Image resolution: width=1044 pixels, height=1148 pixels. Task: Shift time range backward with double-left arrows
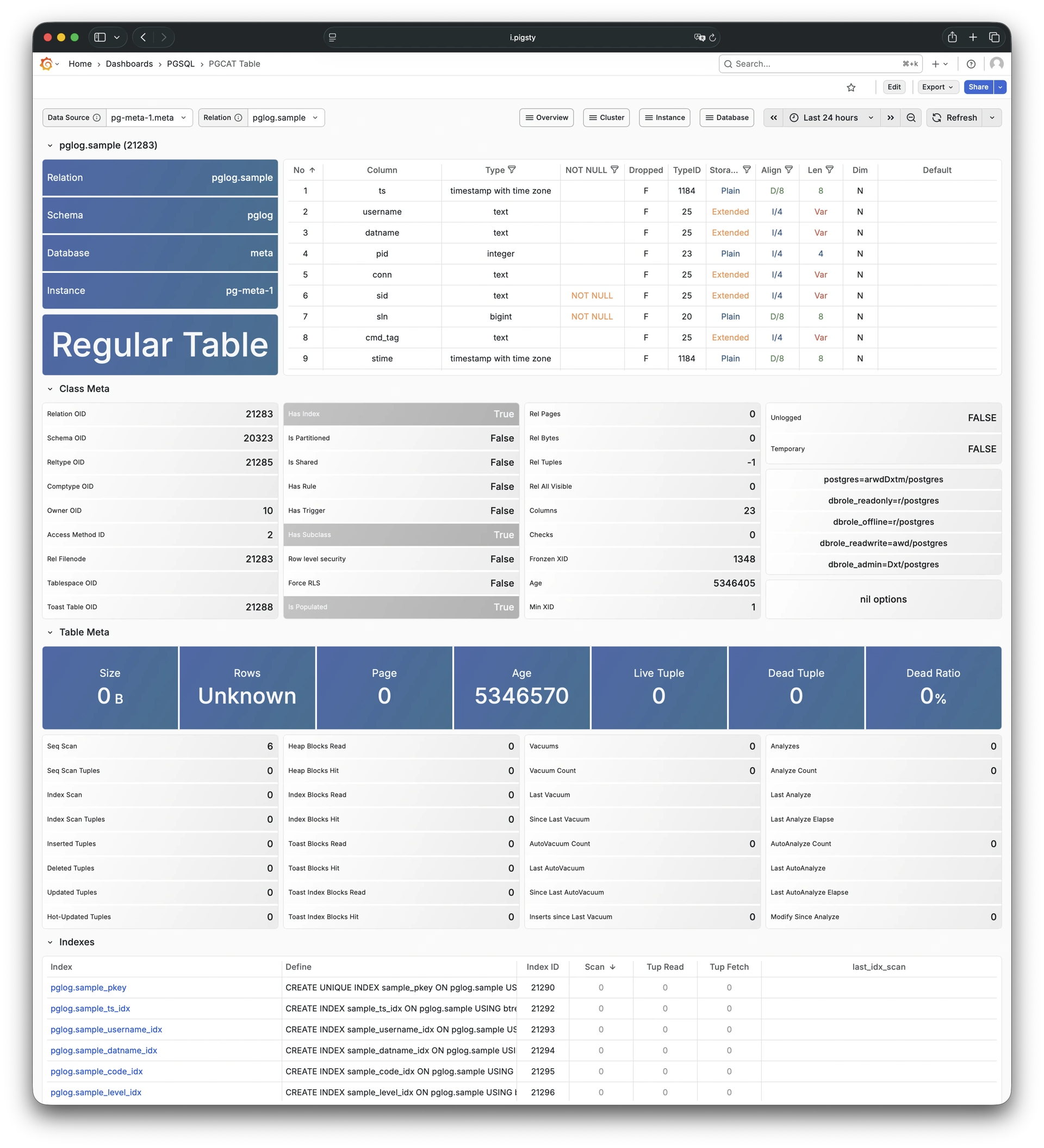click(773, 117)
